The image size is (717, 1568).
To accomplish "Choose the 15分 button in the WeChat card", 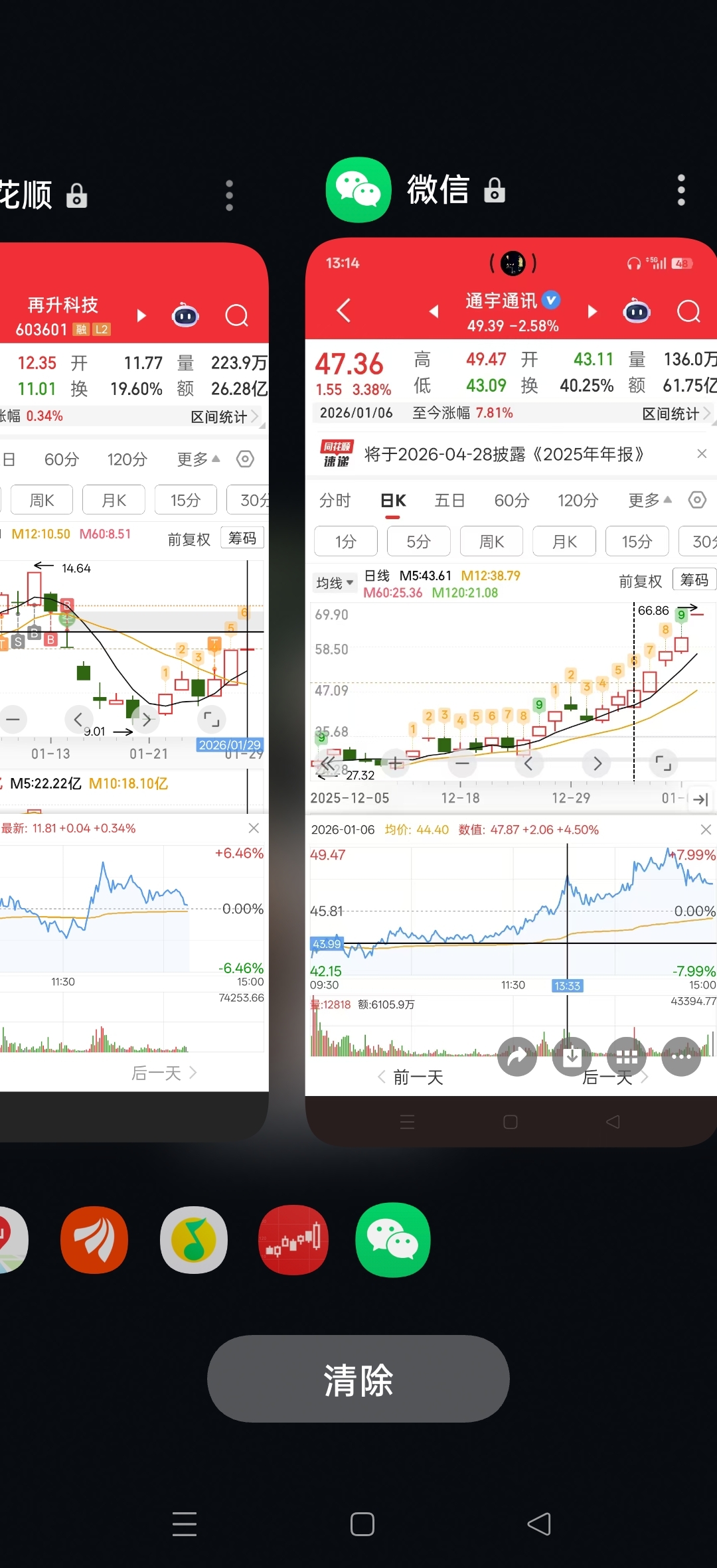I will [x=637, y=542].
